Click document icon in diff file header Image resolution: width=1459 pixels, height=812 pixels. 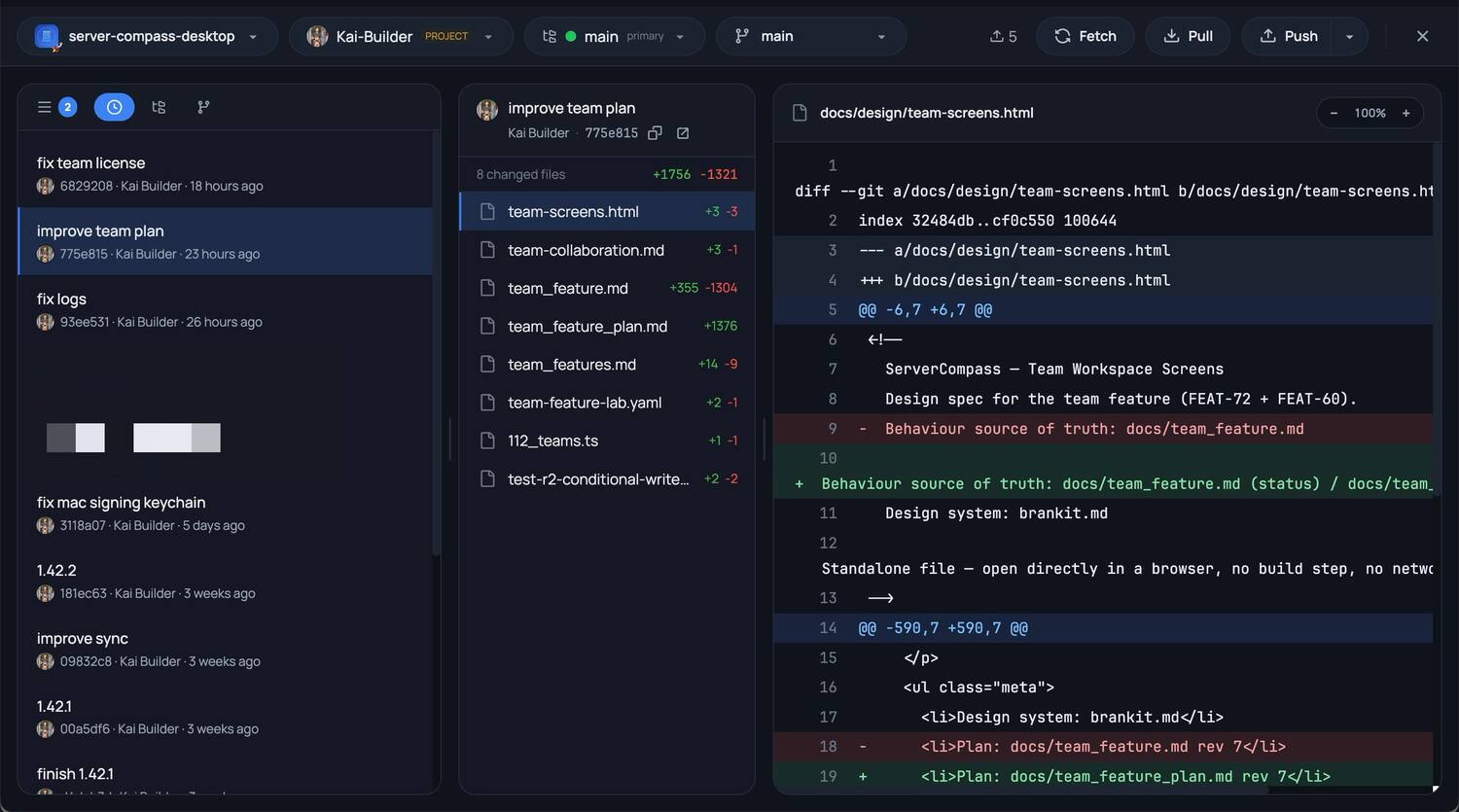pyautogui.click(x=800, y=113)
